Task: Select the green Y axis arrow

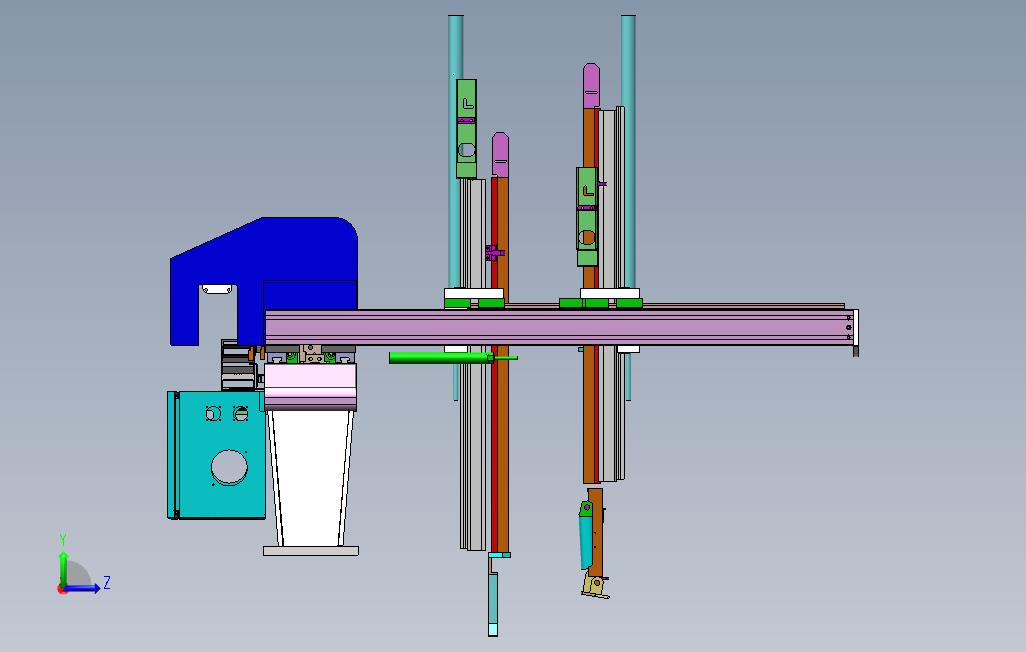Action: tap(63, 568)
